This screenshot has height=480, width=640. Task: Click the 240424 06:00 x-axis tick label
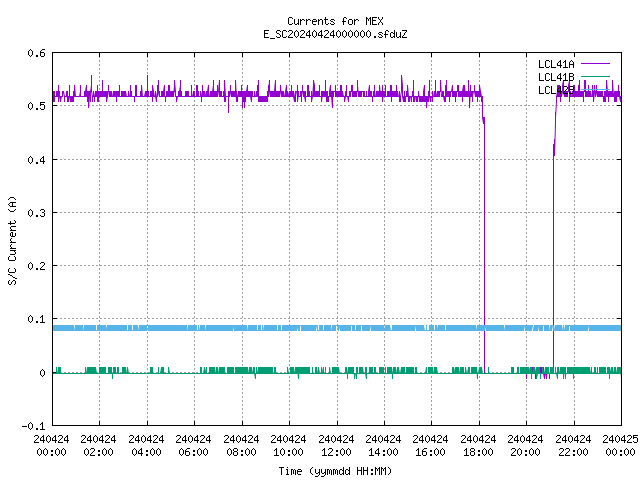(x=193, y=446)
